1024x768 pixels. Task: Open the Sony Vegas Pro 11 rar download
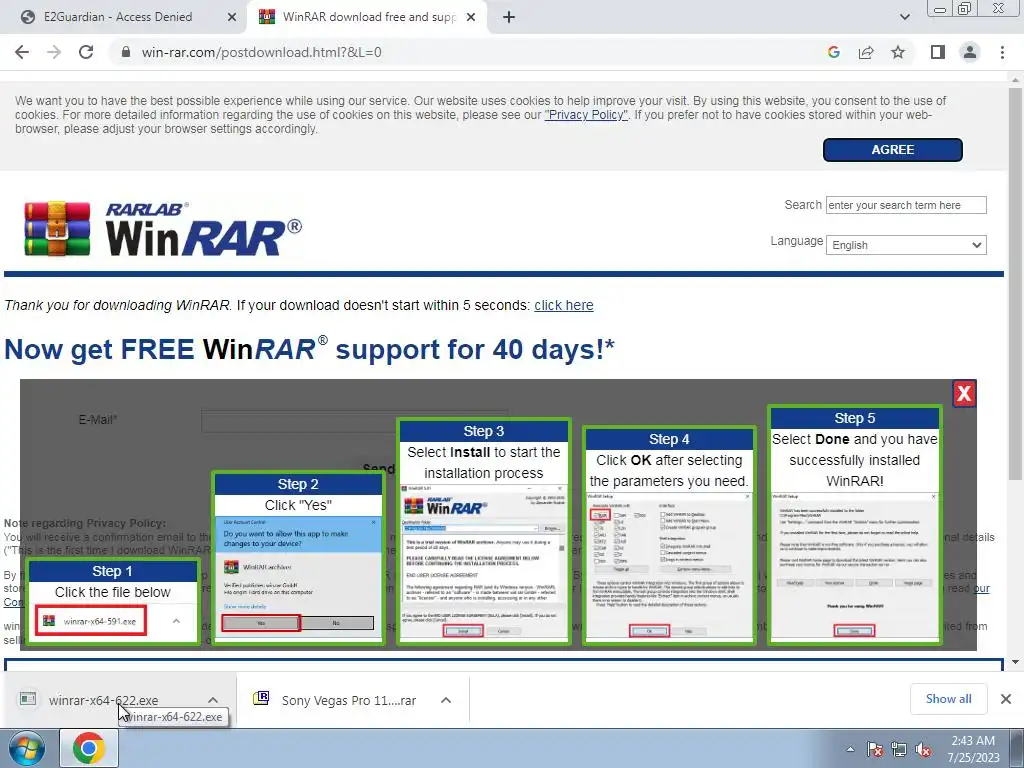(349, 700)
